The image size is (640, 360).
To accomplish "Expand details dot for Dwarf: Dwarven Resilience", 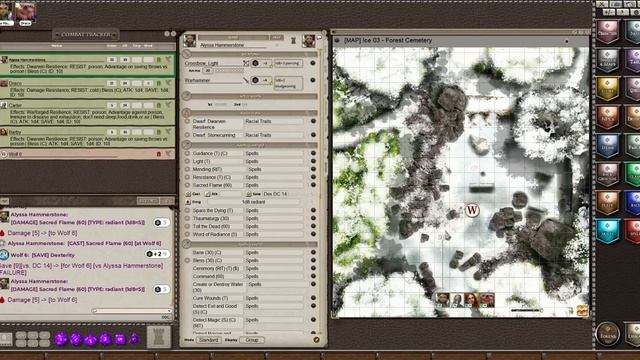I will pyautogui.click(x=313, y=121).
